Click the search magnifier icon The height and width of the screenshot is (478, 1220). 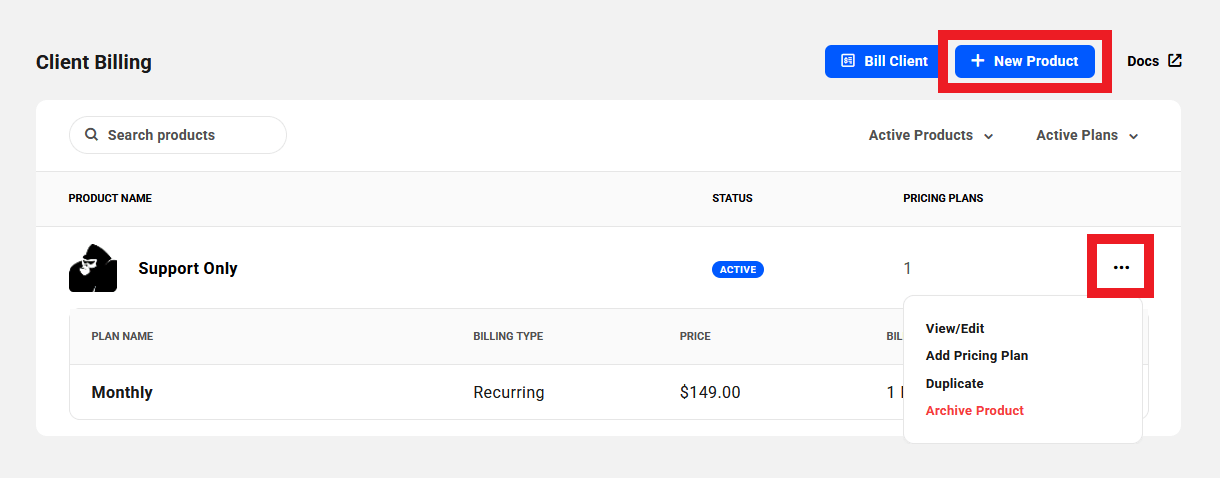(x=91, y=134)
